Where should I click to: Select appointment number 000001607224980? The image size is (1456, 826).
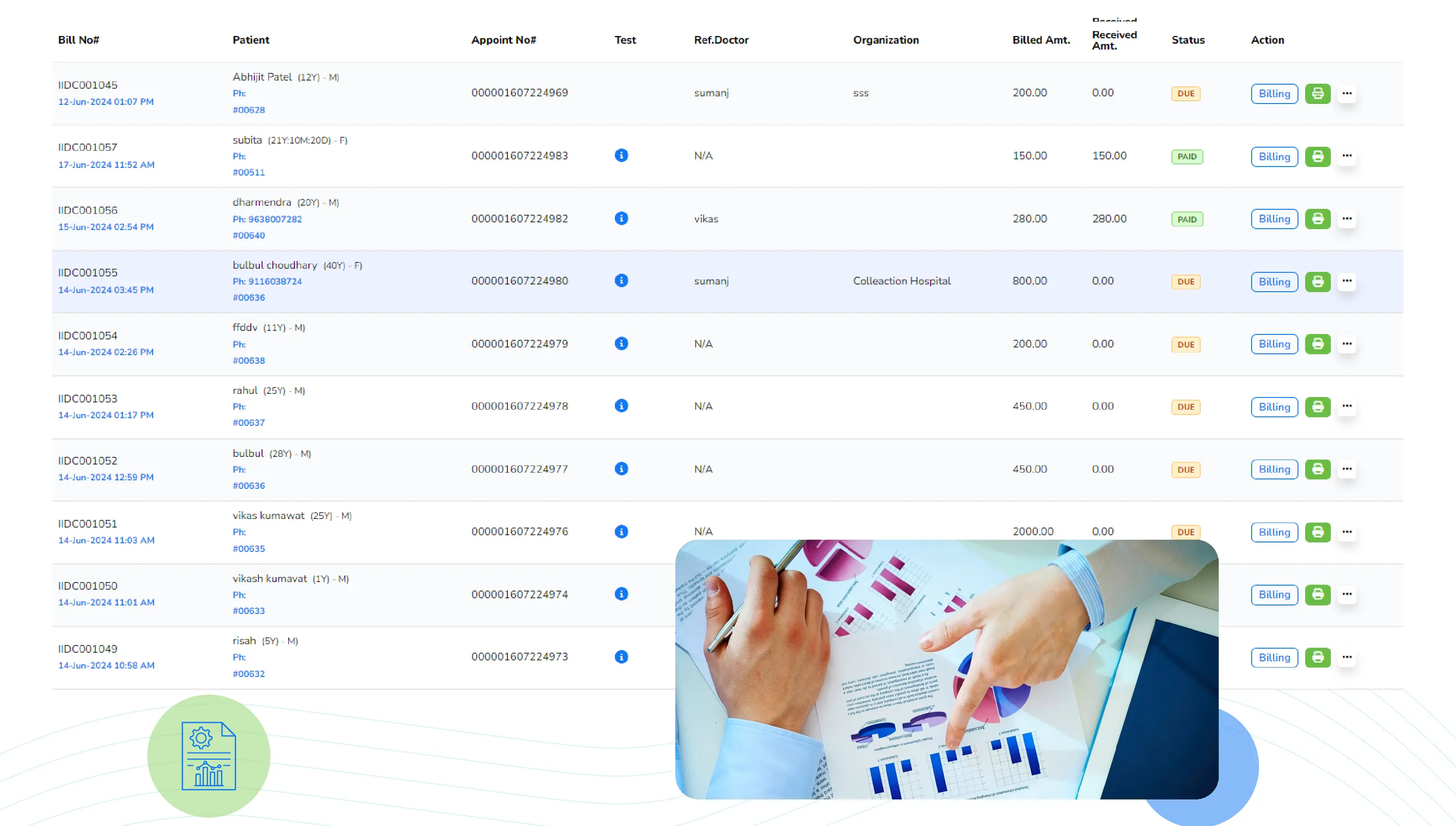point(520,281)
